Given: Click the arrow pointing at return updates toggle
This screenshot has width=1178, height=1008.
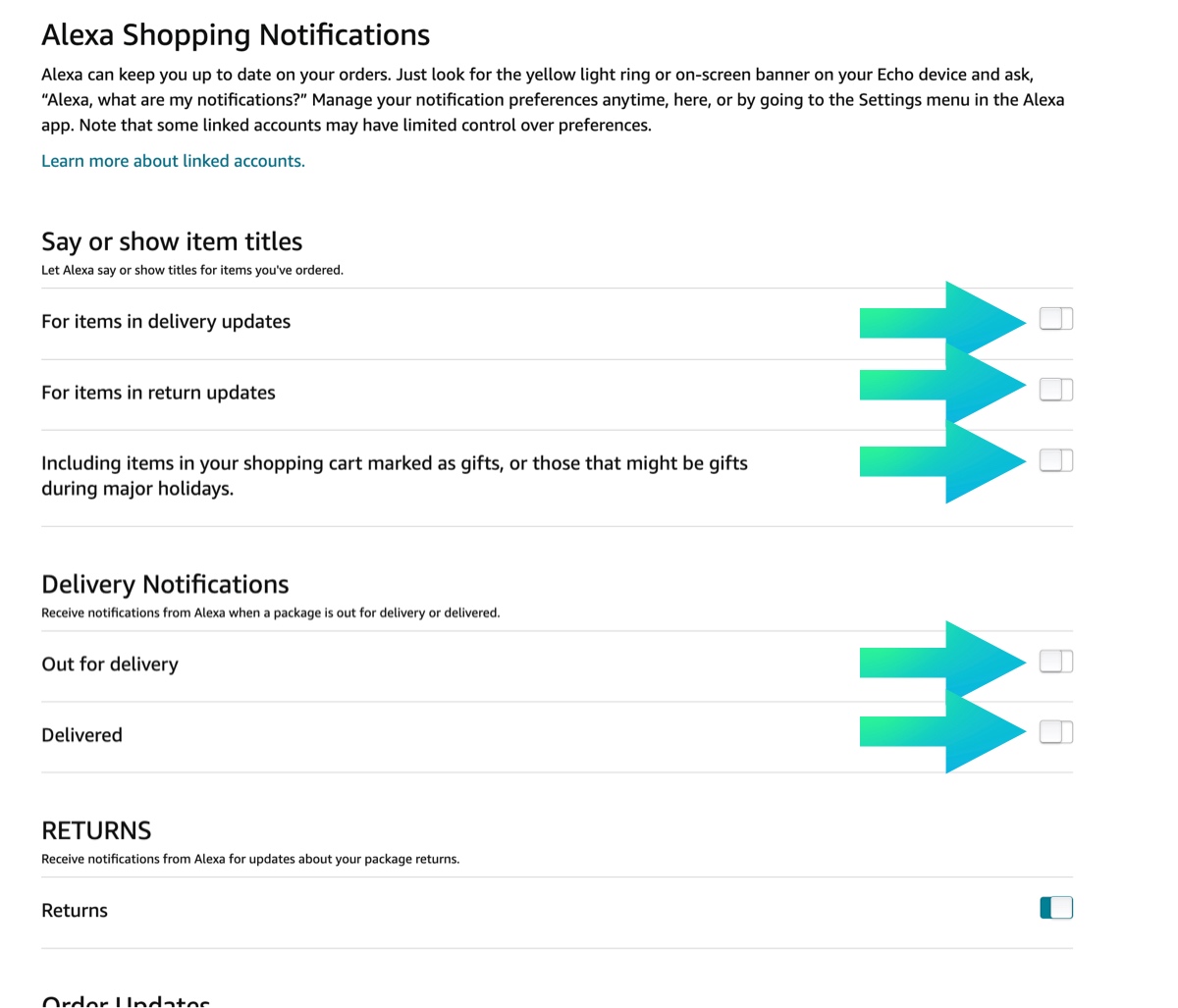Looking at the screenshot, I should point(942,385).
